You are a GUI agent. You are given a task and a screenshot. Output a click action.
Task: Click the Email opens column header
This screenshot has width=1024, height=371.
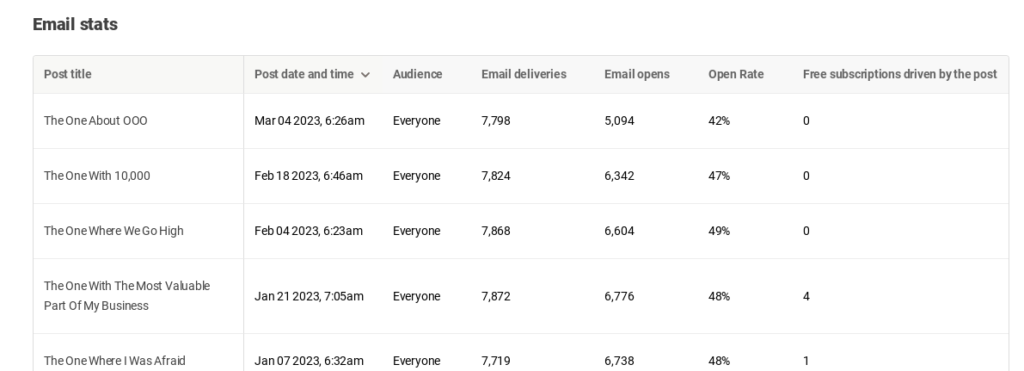pyautogui.click(x=637, y=74)
